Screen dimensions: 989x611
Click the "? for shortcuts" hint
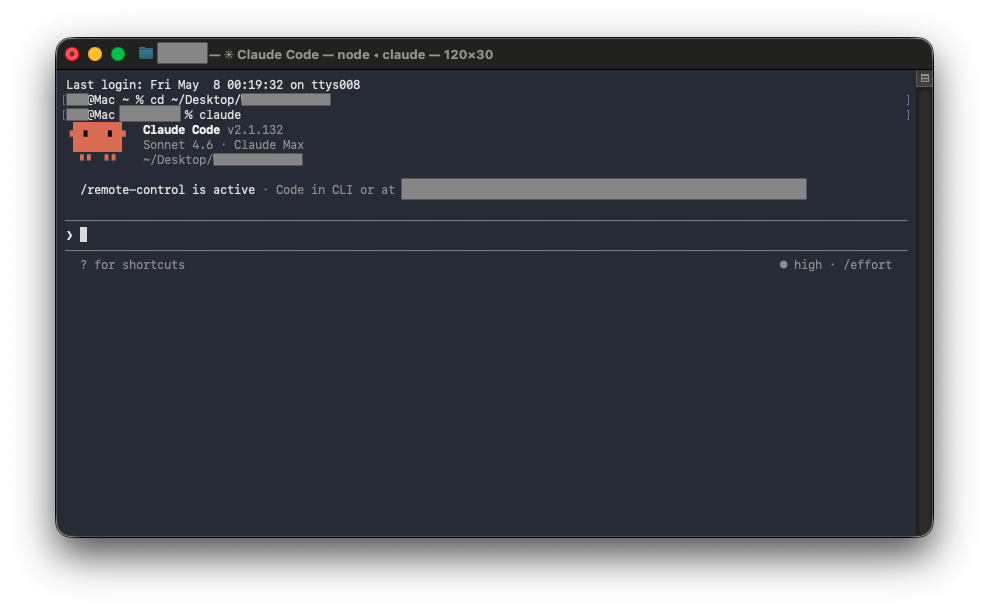tap(132, 265)
